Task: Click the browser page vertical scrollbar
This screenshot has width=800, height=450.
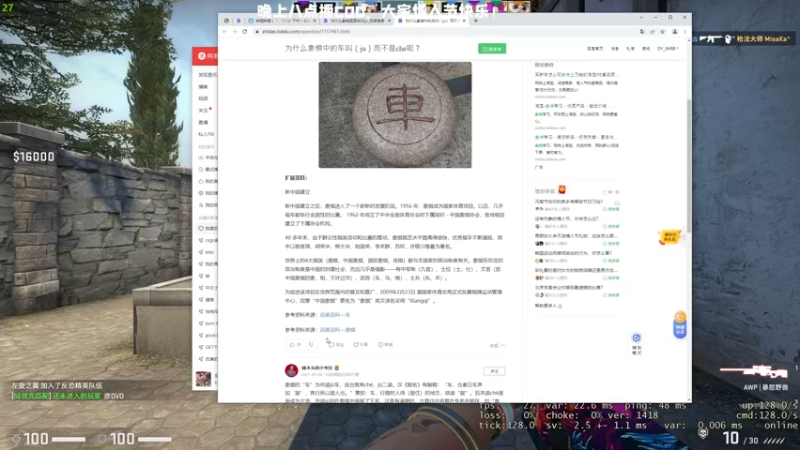Action: [x=689, y=166]
